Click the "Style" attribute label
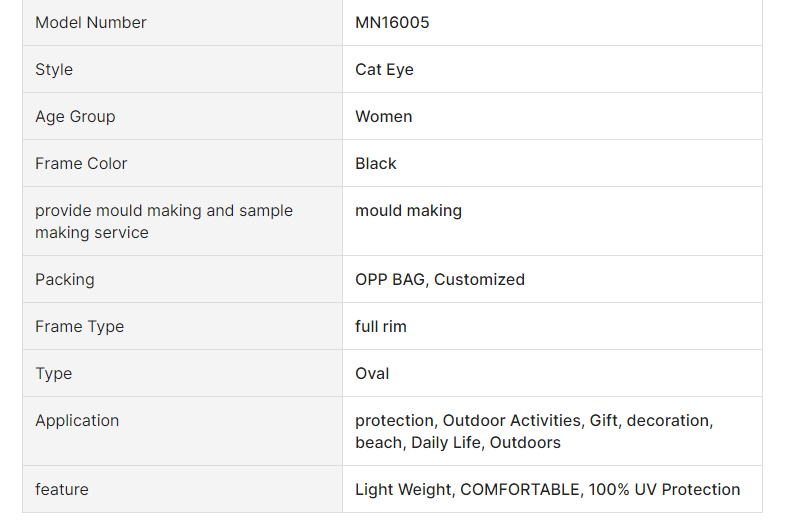The height and width of the screenshot is (530, 792). click(x=54, y=69)
